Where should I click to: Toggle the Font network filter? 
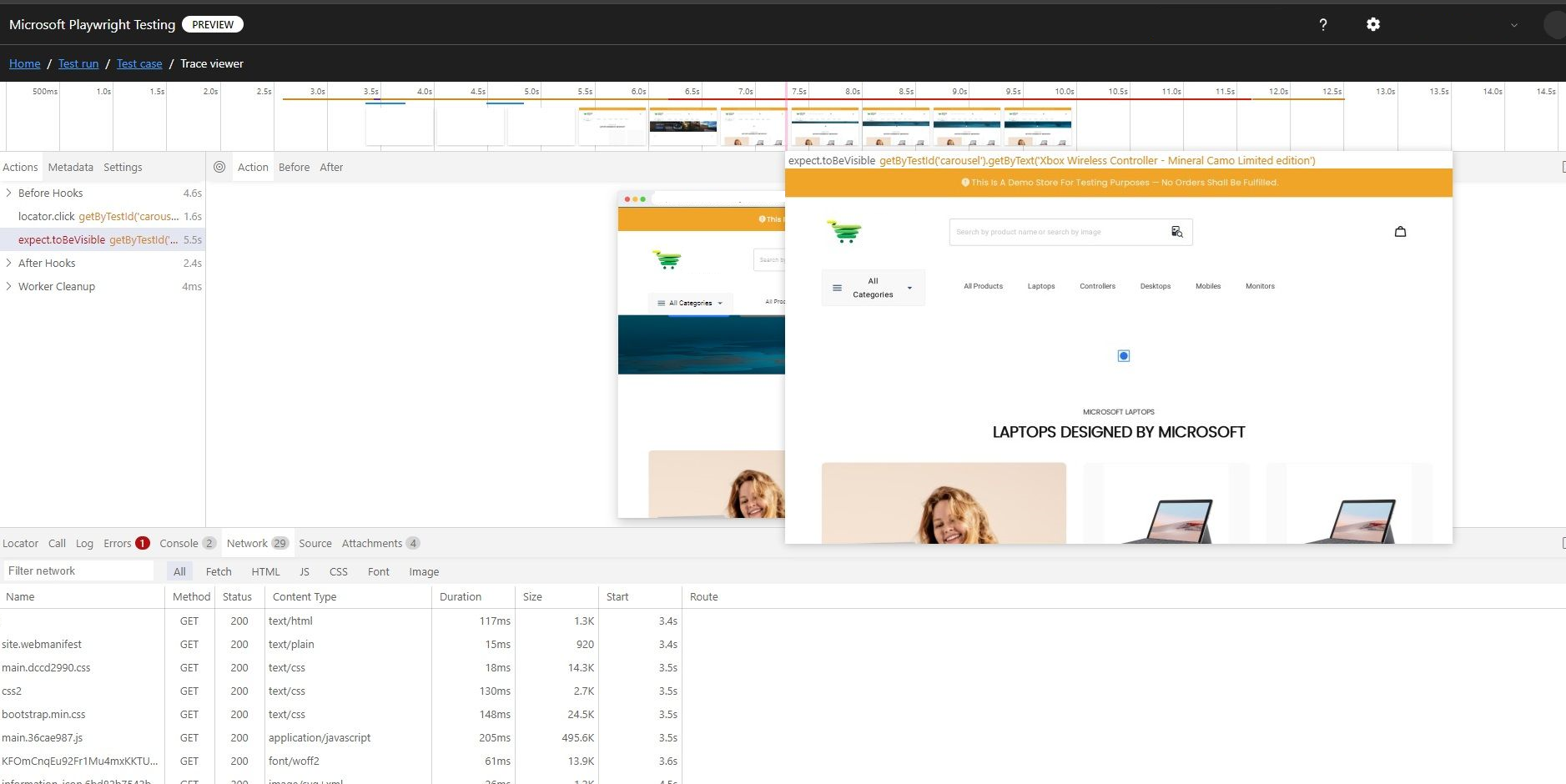pos(378,571)
